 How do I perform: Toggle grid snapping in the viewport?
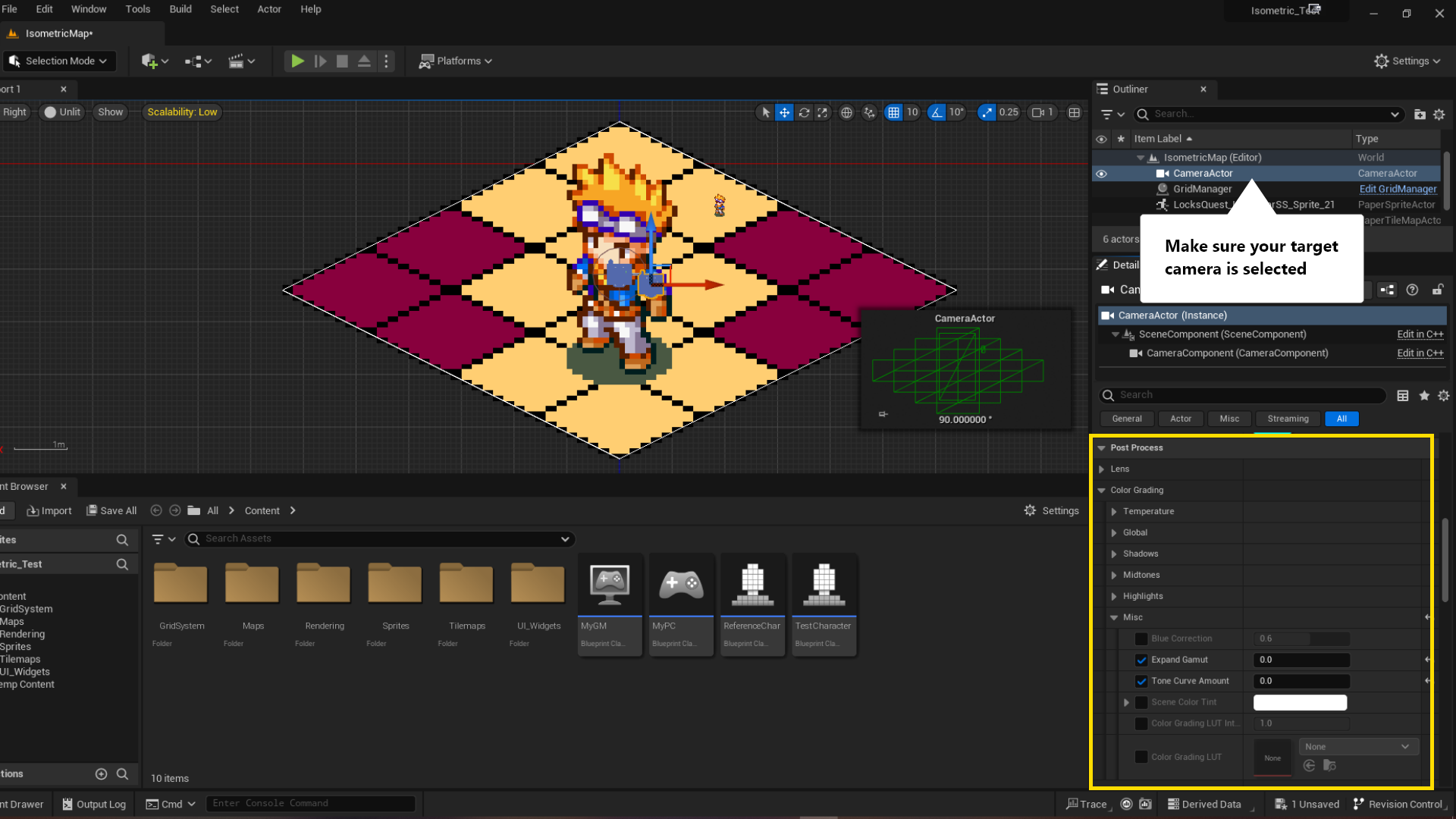(x=894, y=112)
